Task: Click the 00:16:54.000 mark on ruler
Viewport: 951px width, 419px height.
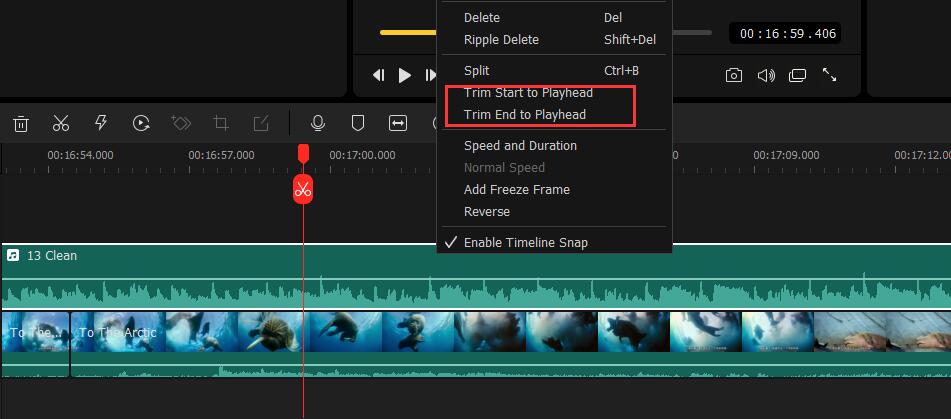Action: [80, 155]
